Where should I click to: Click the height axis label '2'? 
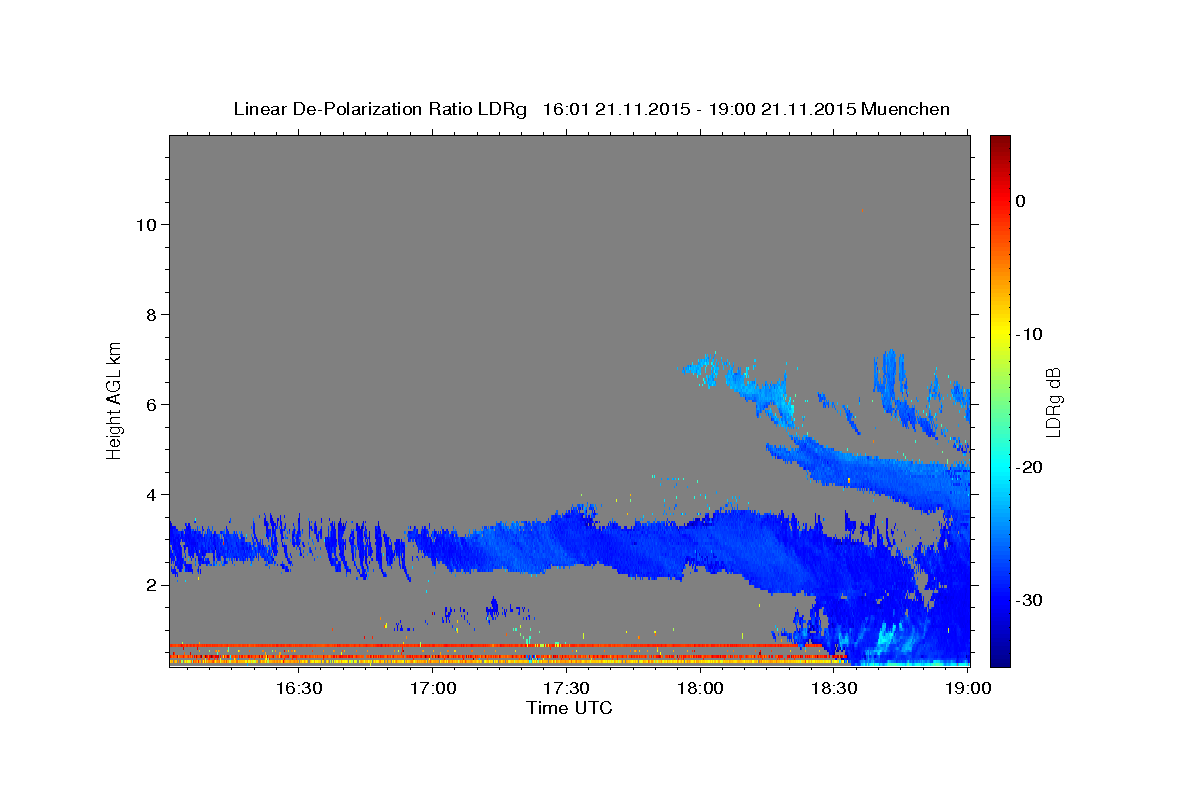(x=150, y=584)
